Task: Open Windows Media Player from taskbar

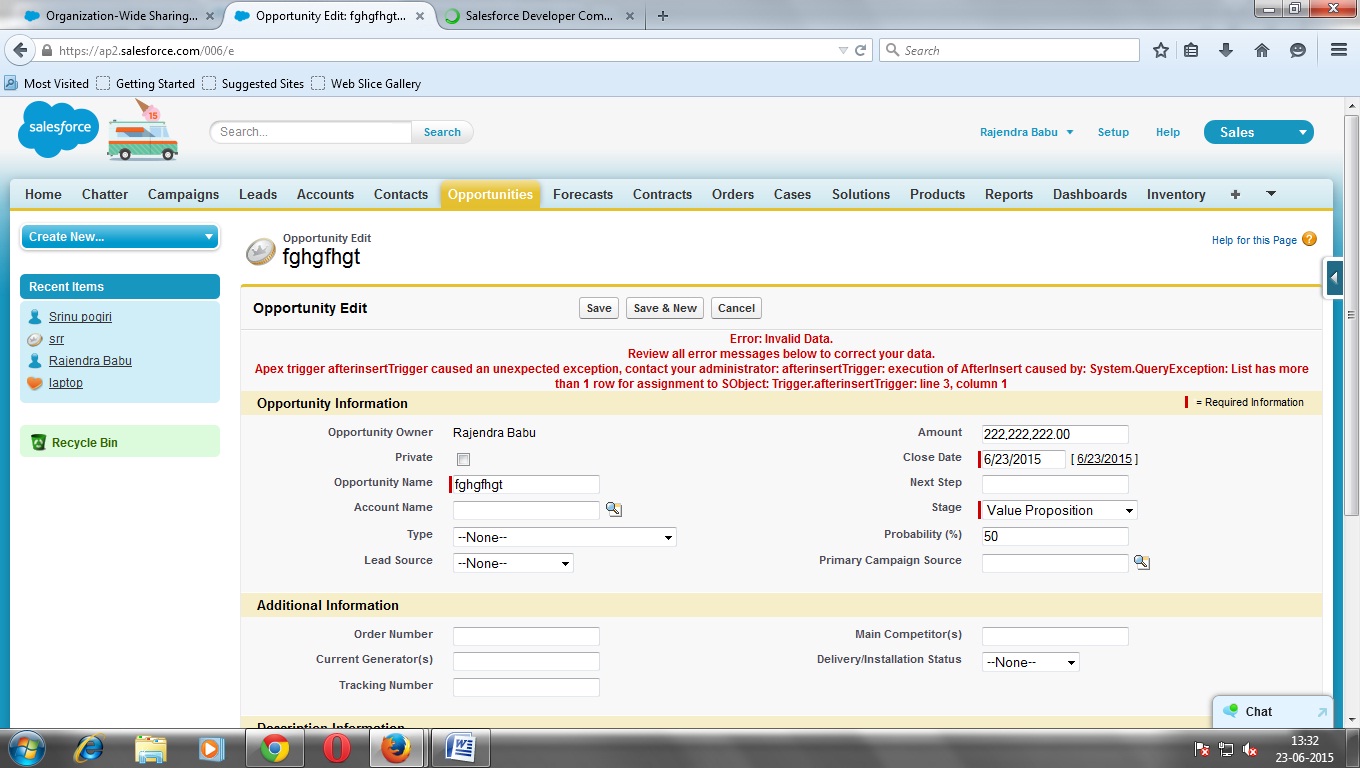Action: click(211, 748)
